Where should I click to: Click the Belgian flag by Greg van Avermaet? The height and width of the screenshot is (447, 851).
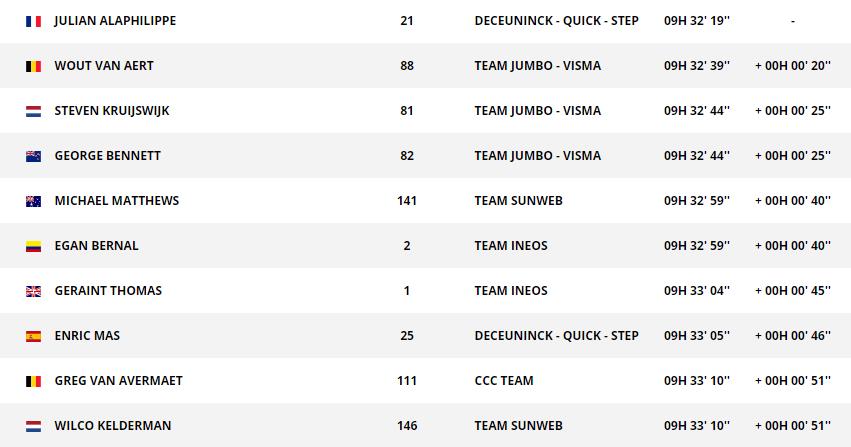(33, 381)
